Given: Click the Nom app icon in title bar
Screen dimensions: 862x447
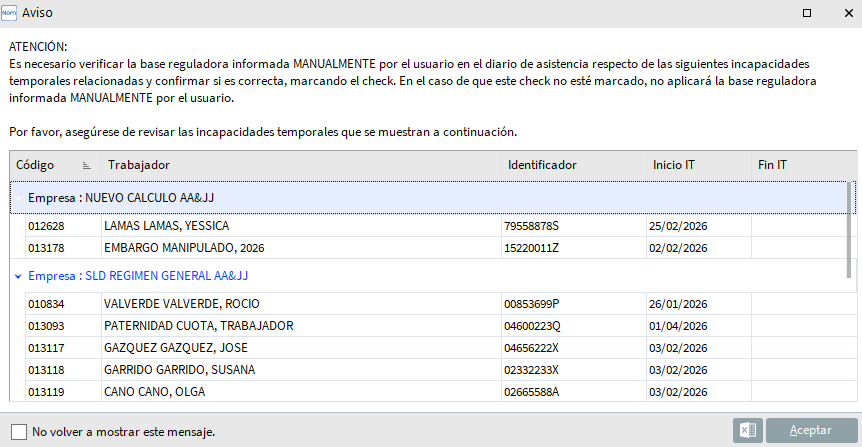Looking at the screenshot, I should pos(11,13).
